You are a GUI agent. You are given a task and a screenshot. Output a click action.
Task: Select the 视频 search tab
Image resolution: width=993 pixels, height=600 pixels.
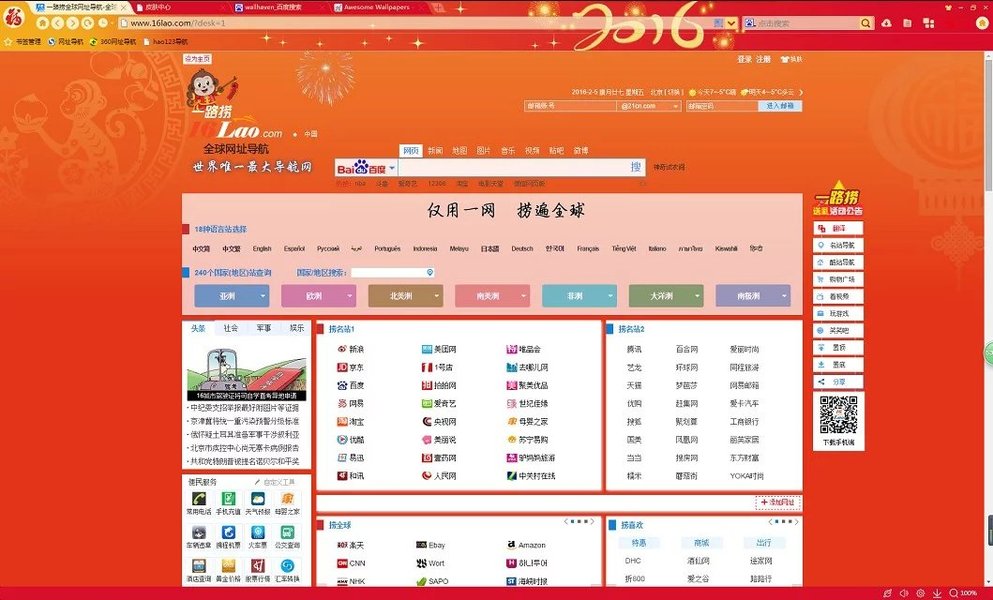(x=532, y=151)
